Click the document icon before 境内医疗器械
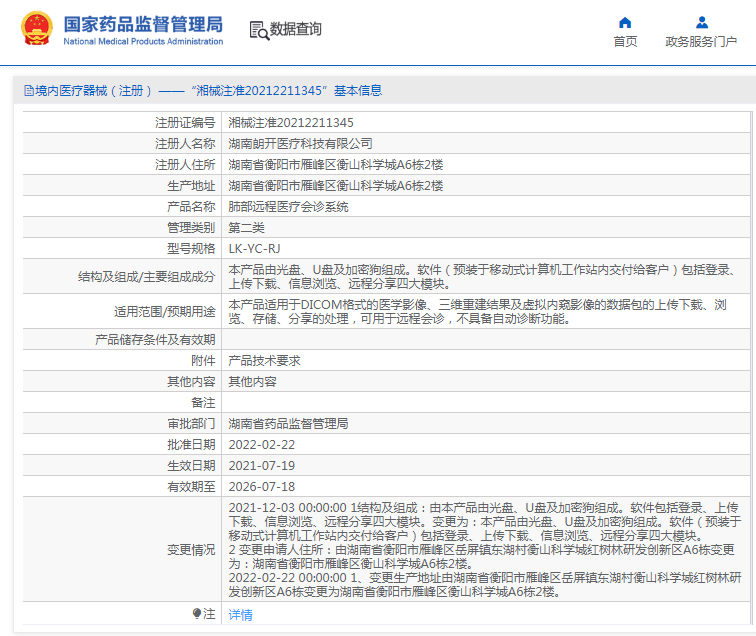This screenshot has width=756, height=636. [x=29, y=91]
